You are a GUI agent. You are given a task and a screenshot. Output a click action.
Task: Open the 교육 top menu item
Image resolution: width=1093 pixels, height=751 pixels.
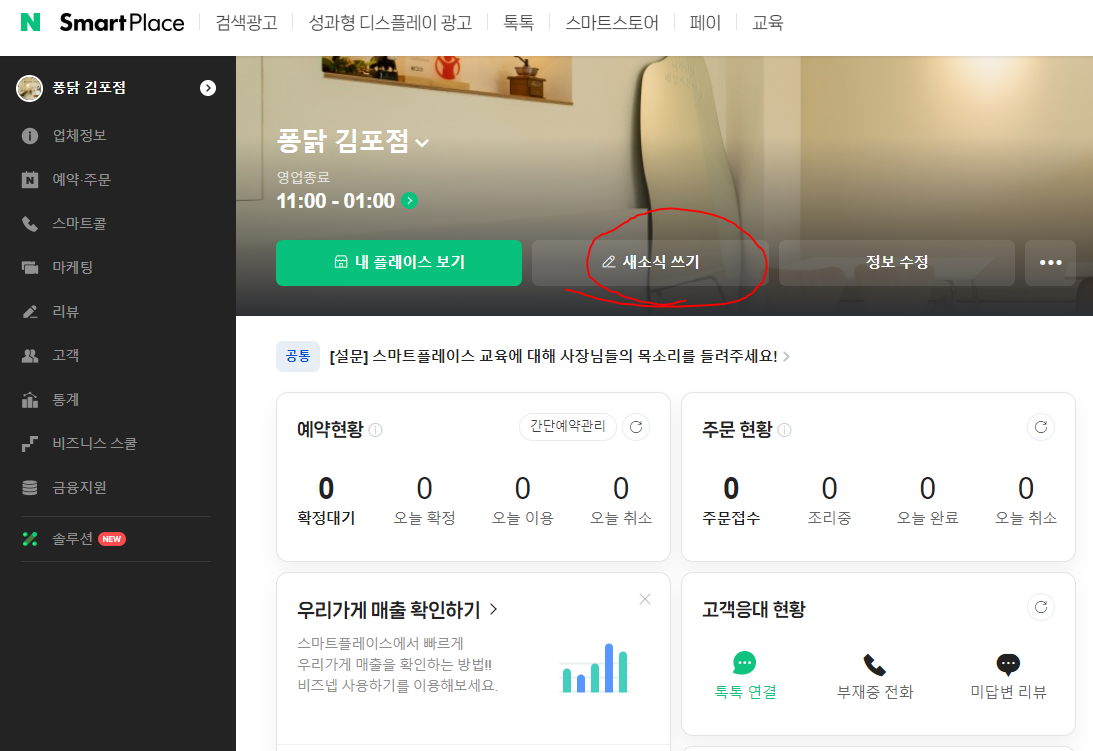(767, 23)
